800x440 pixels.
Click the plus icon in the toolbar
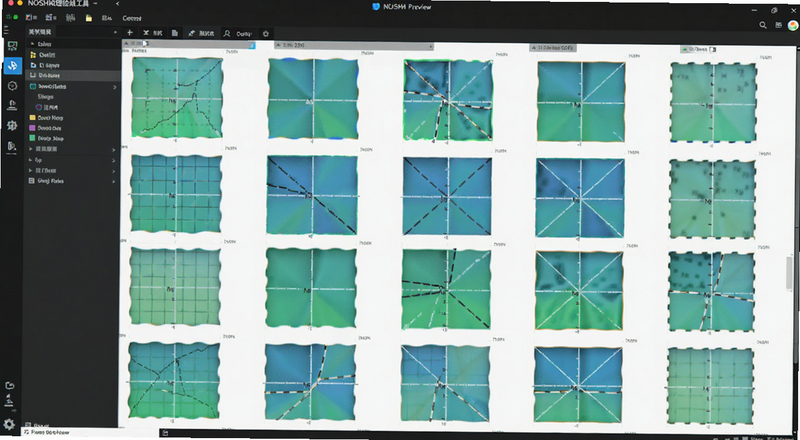click(130, 33)
